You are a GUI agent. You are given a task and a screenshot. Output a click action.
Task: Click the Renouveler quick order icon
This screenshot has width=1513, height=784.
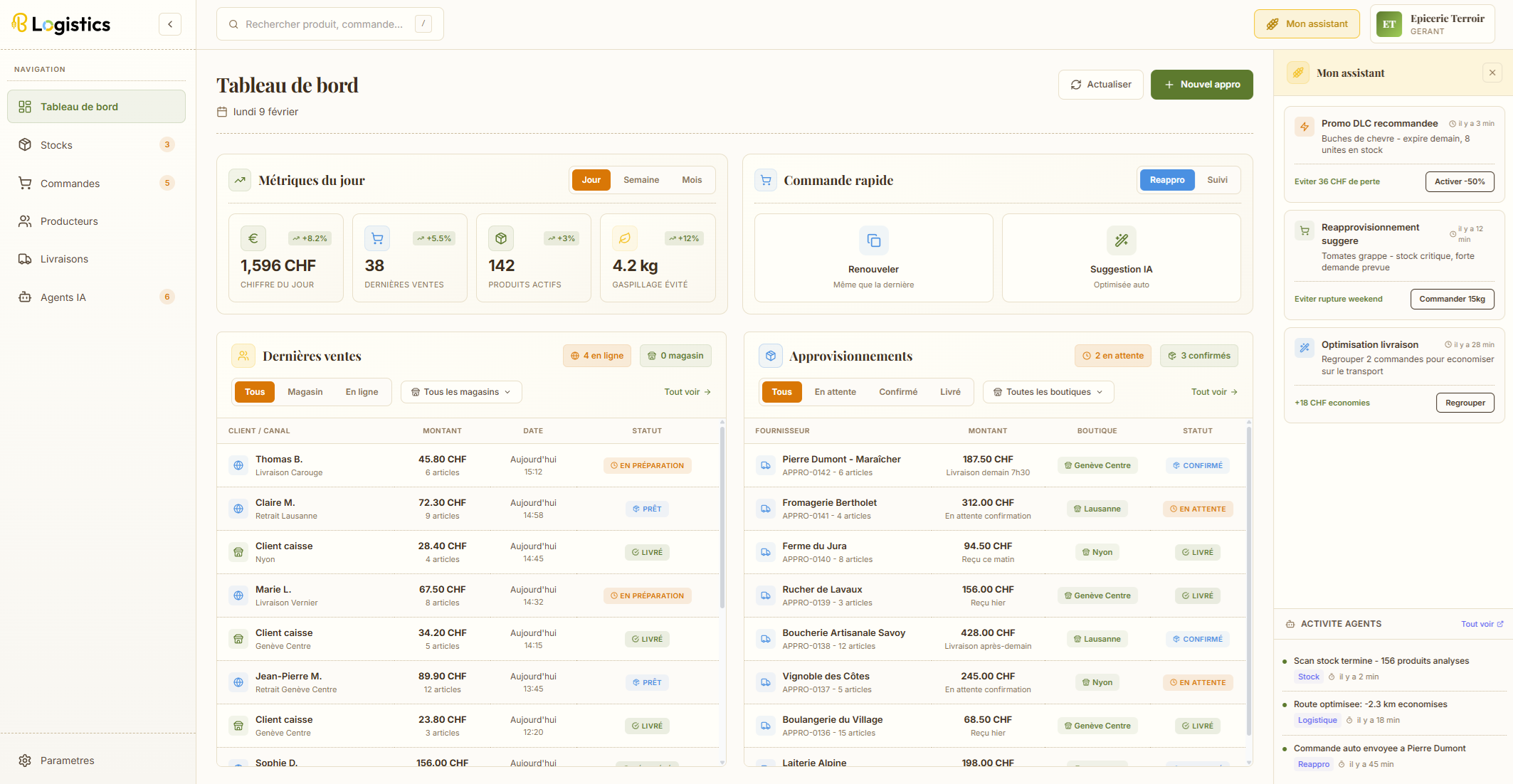tap(873, 240)
